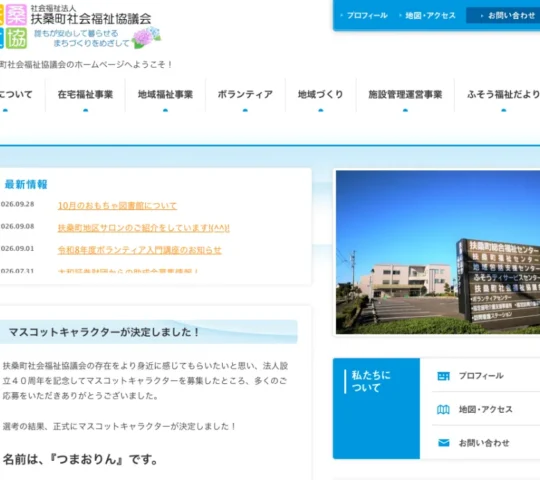
Task: Click the profile building icon in sidebar
Action: coord(443,376)
